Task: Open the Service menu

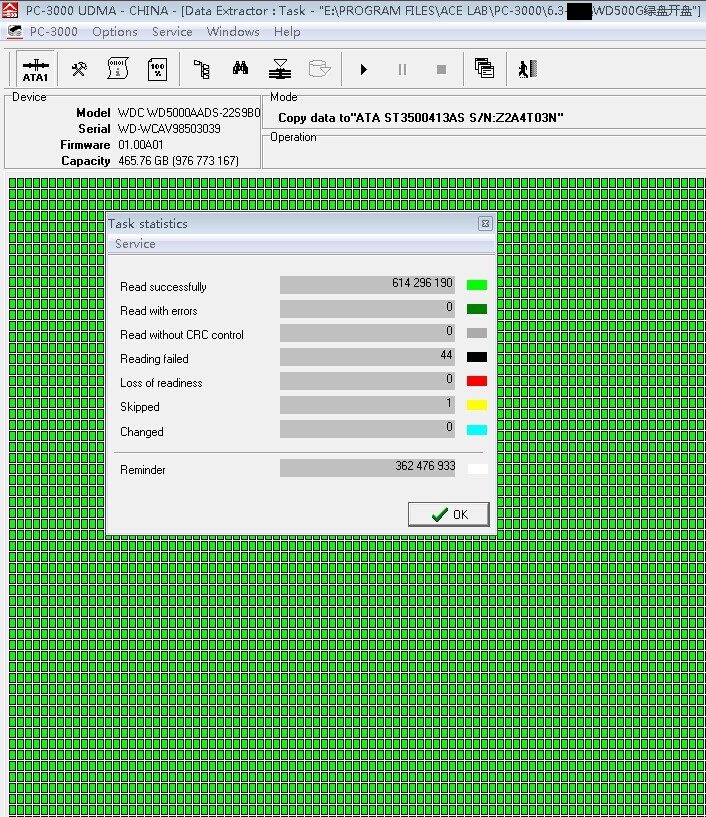Action: click(172, 32)
